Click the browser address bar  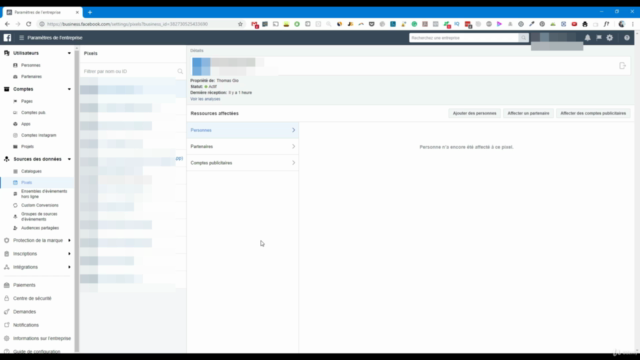point(139,24)
